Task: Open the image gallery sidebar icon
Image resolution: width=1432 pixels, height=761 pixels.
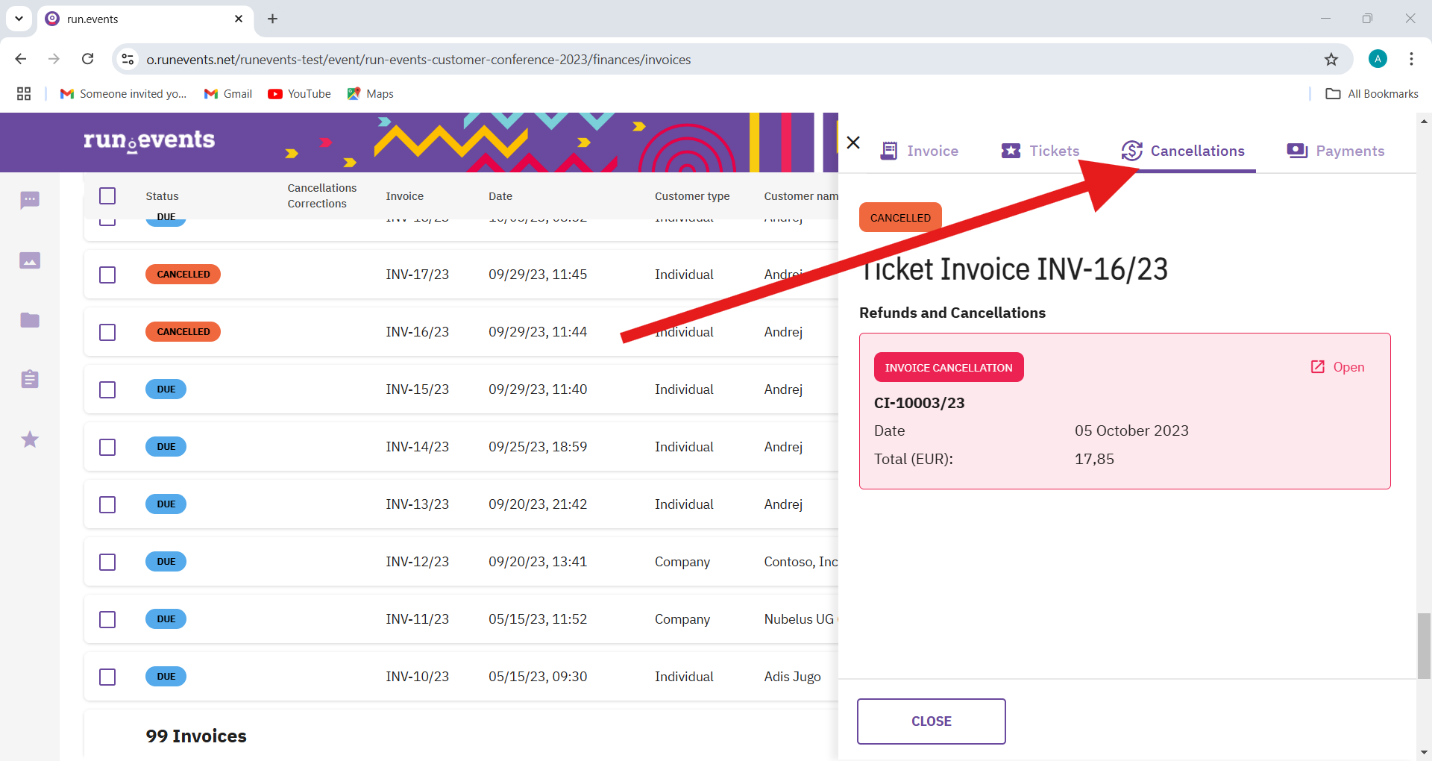Action: coord(30,261)
